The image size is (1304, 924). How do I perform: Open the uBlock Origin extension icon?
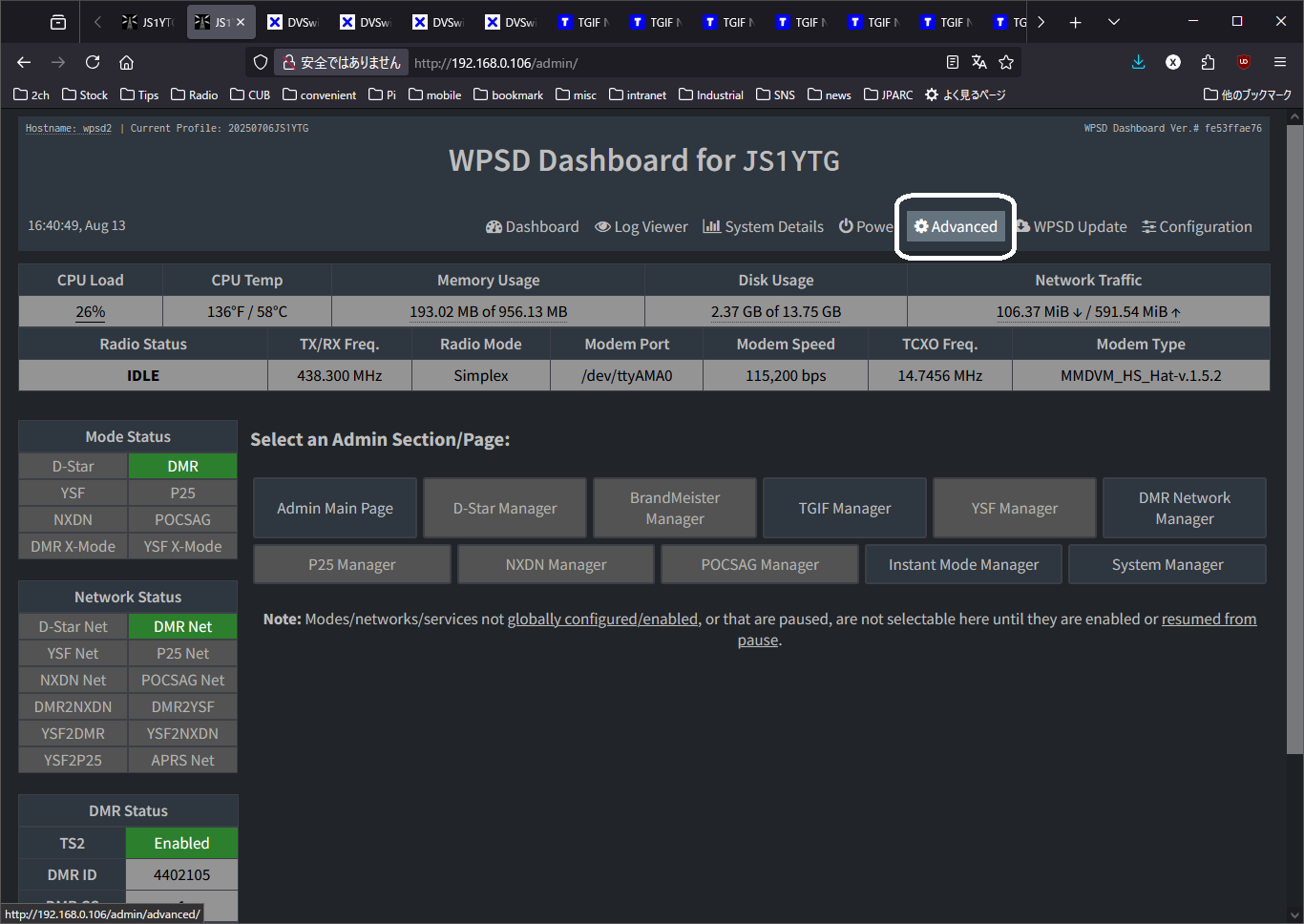point(1244,62)
